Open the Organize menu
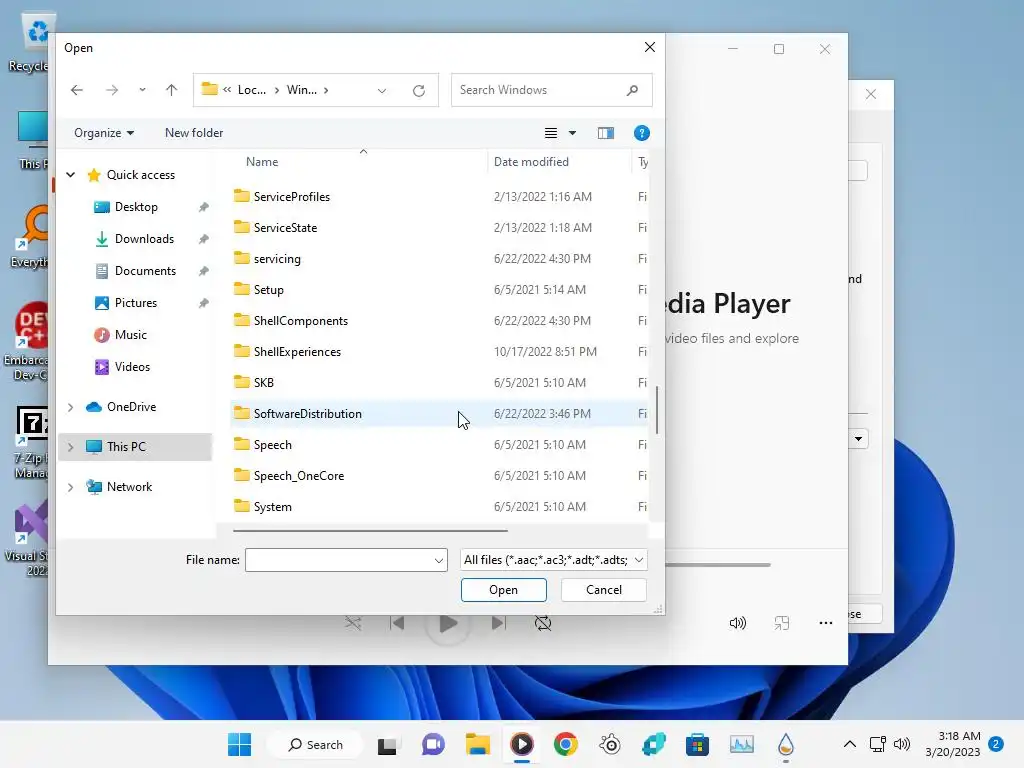Image resolution: width=1024 pixels, height=768 pixels. (104, 133)
